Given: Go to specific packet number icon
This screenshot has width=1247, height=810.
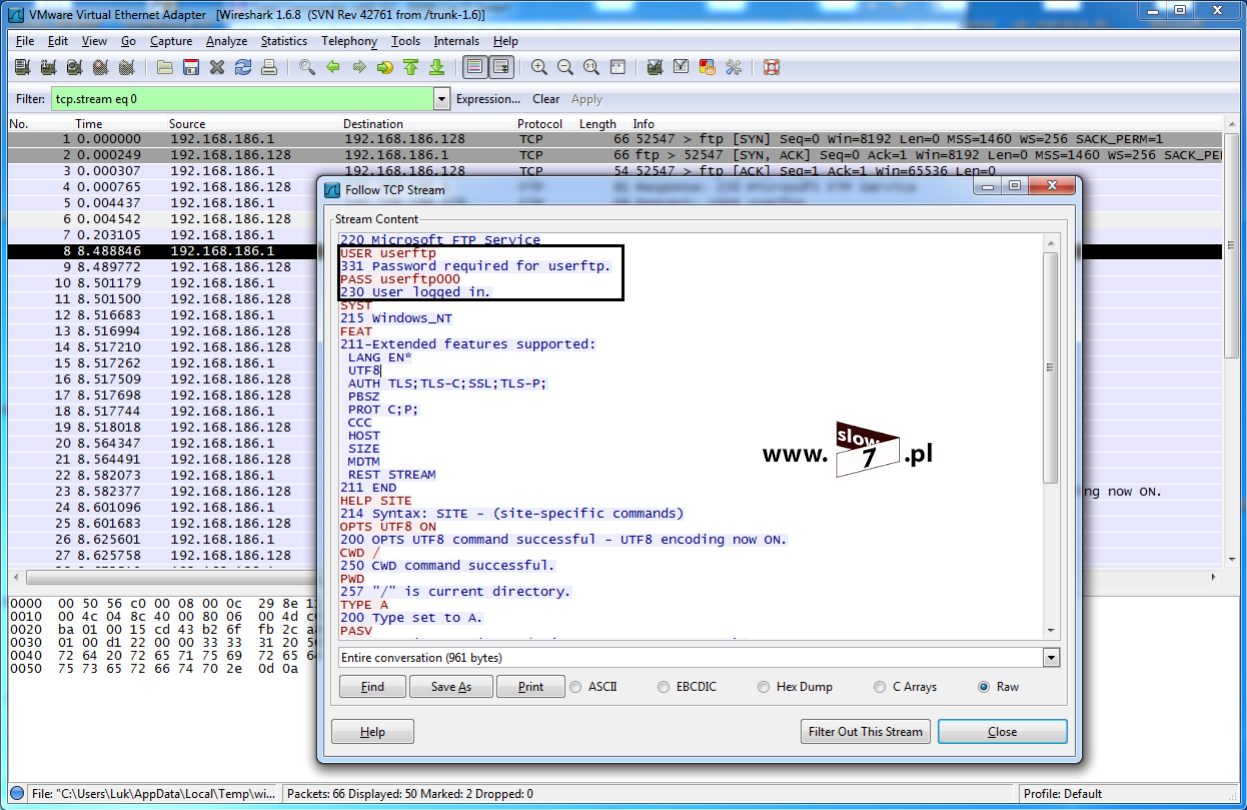Looking at the screenshot, I should (x=385, y=67).
